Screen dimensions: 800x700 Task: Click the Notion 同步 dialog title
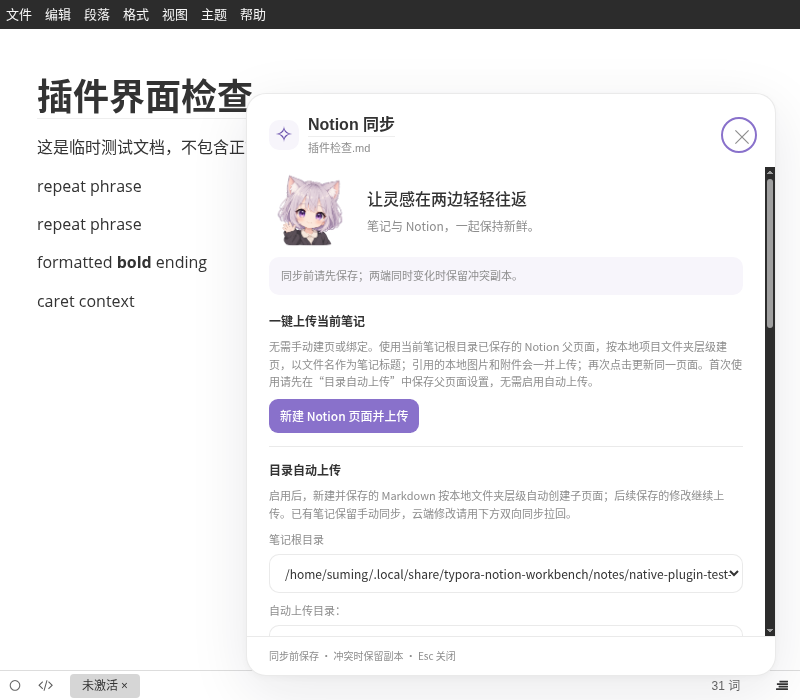(x=351, y=124)
